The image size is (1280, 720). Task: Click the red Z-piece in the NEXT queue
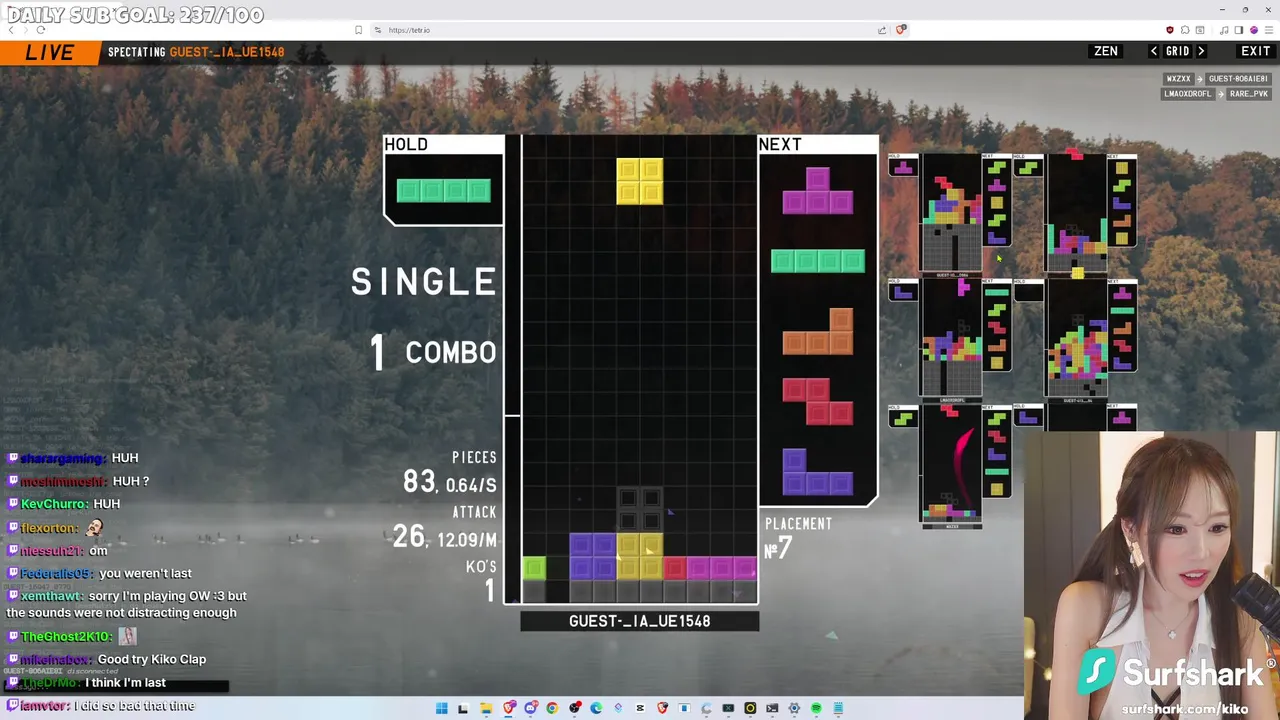pos(817,402)
